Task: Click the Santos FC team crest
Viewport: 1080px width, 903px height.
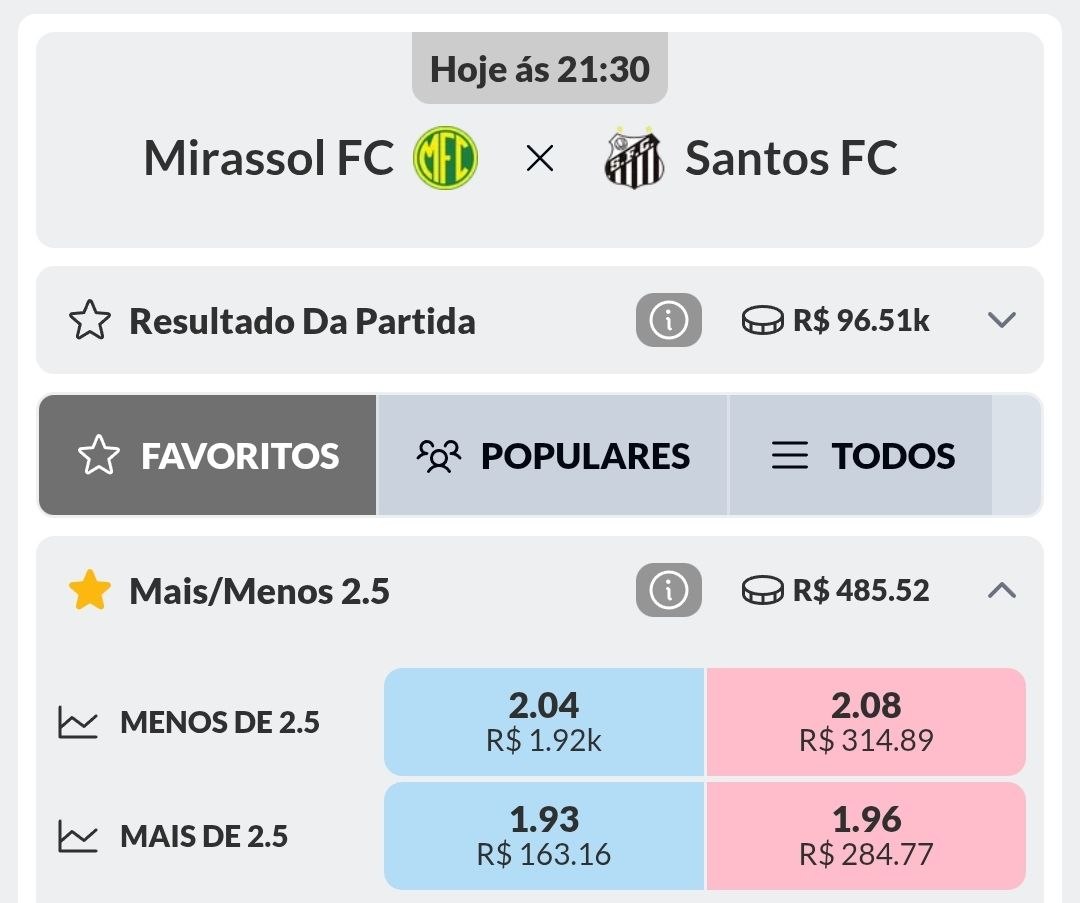Action: (x=634, y=158)
